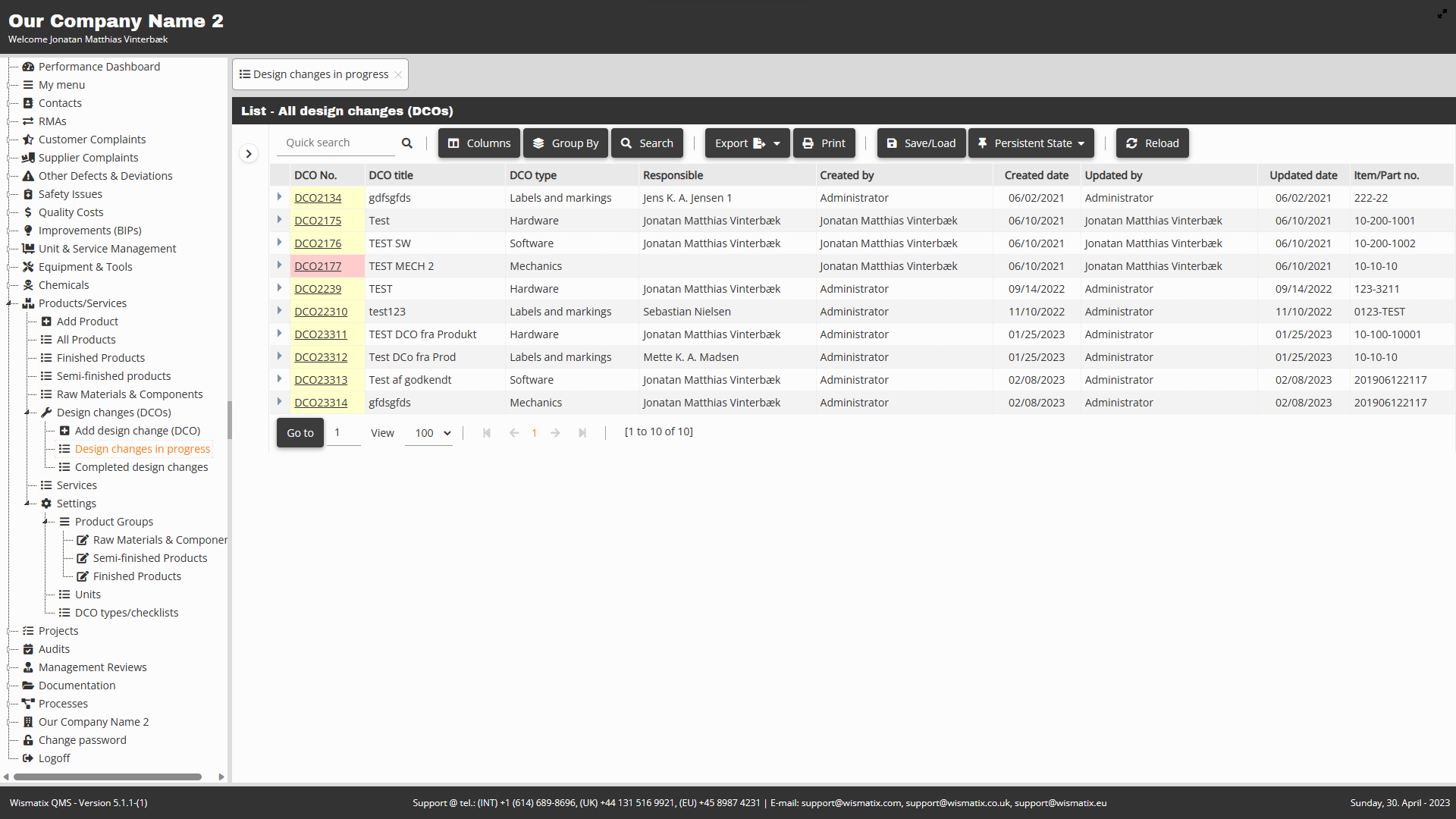Expand row details for DCO23314
1456x819 pixels.
279,402
